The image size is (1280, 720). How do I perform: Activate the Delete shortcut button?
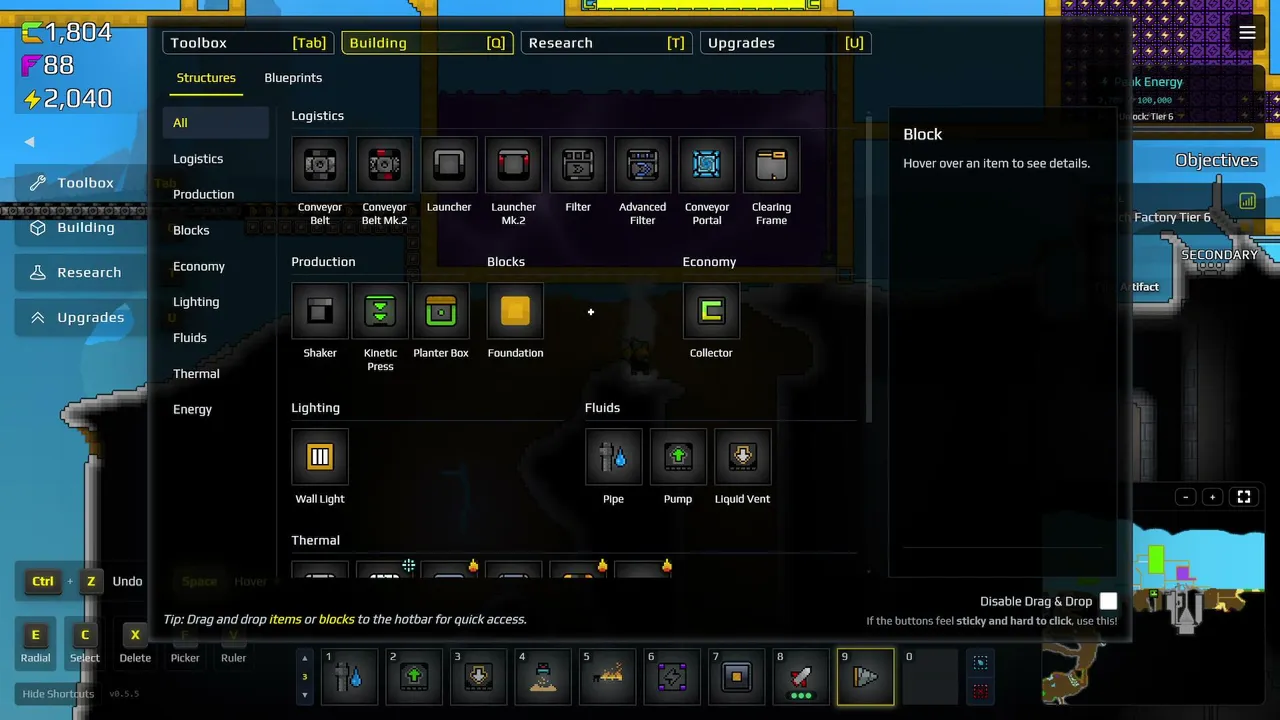135,642
